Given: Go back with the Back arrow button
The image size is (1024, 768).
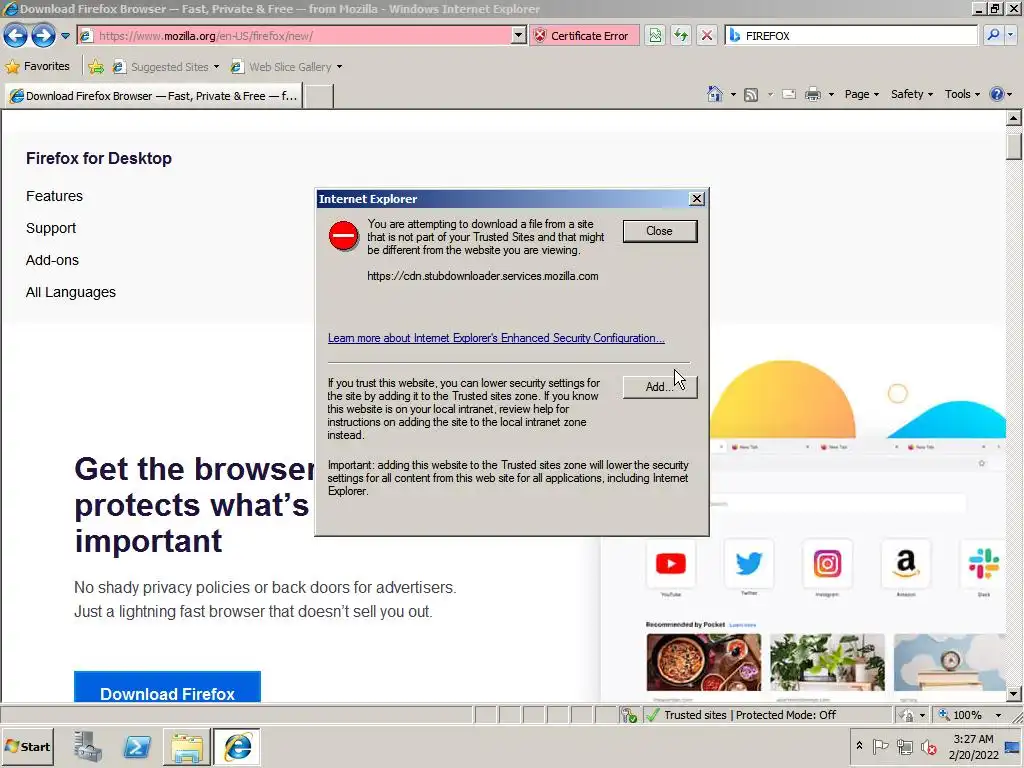Looking at the screenshot, I should tap(16, 36).
